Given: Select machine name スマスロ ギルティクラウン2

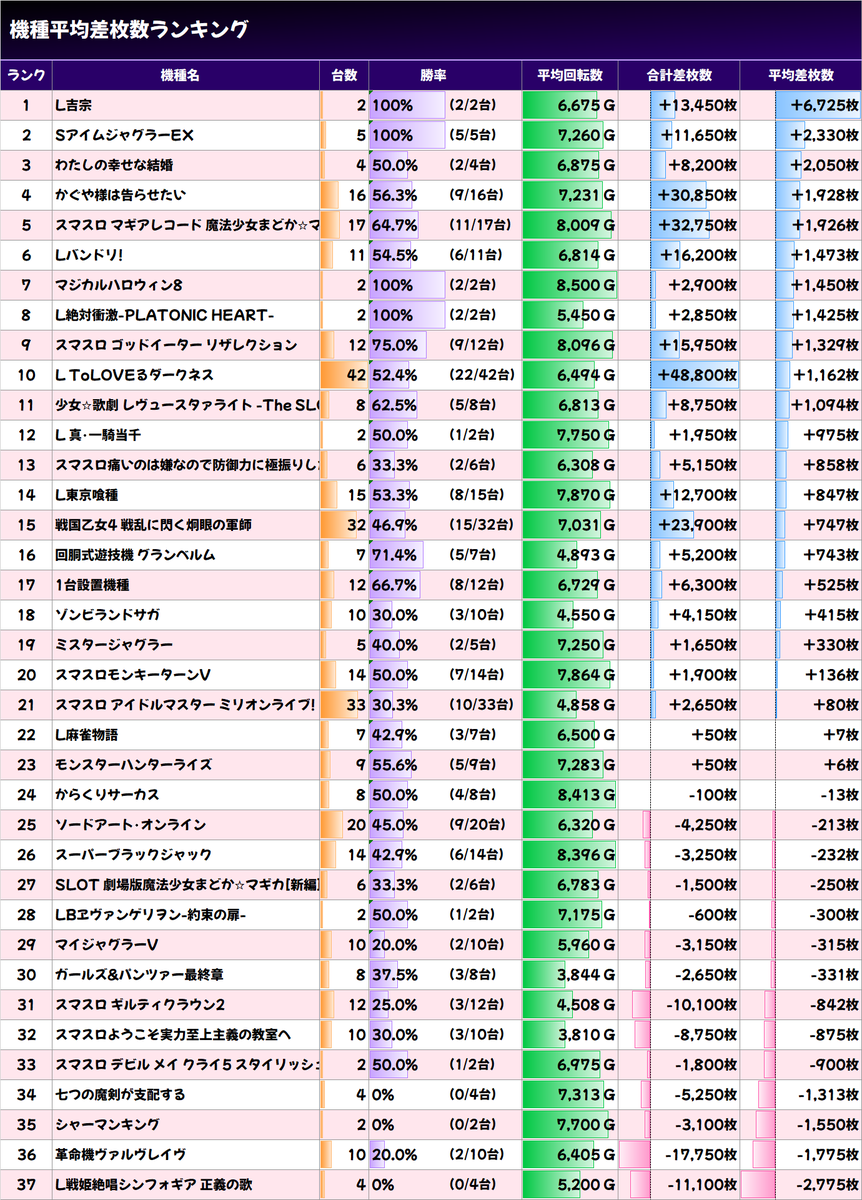Looking at the screenshot, I should click(x=139, y=1005).
